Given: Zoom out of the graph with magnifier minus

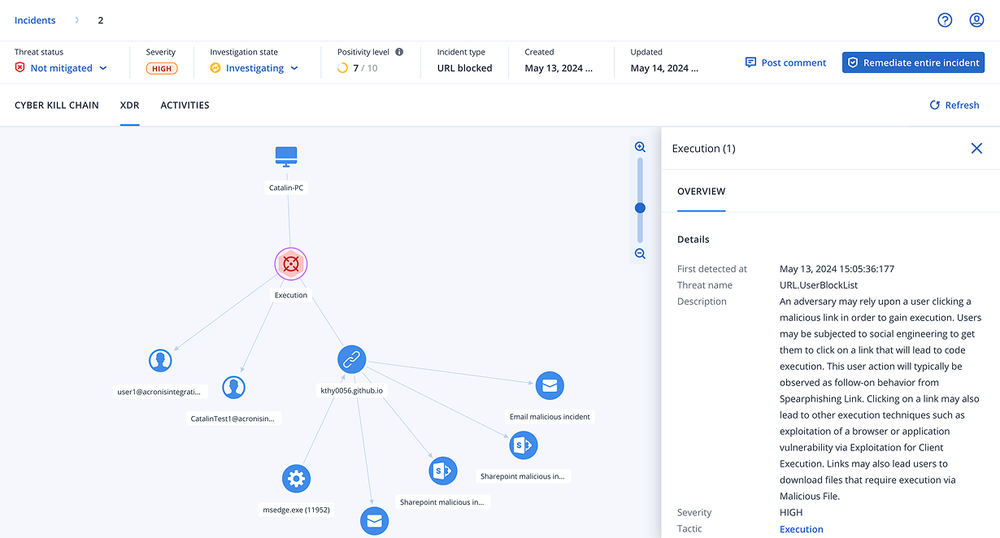Looking at the screenshot, I should (640, 254).
